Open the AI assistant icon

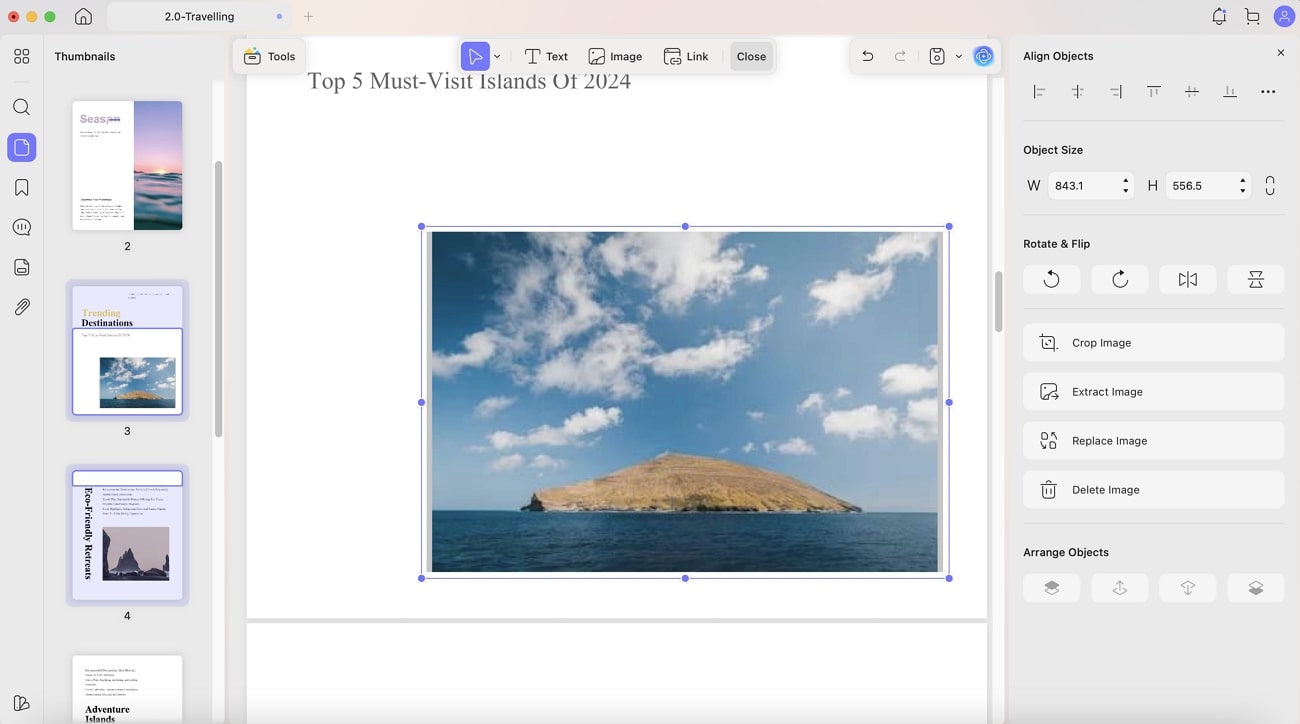[x=983, y=56]
